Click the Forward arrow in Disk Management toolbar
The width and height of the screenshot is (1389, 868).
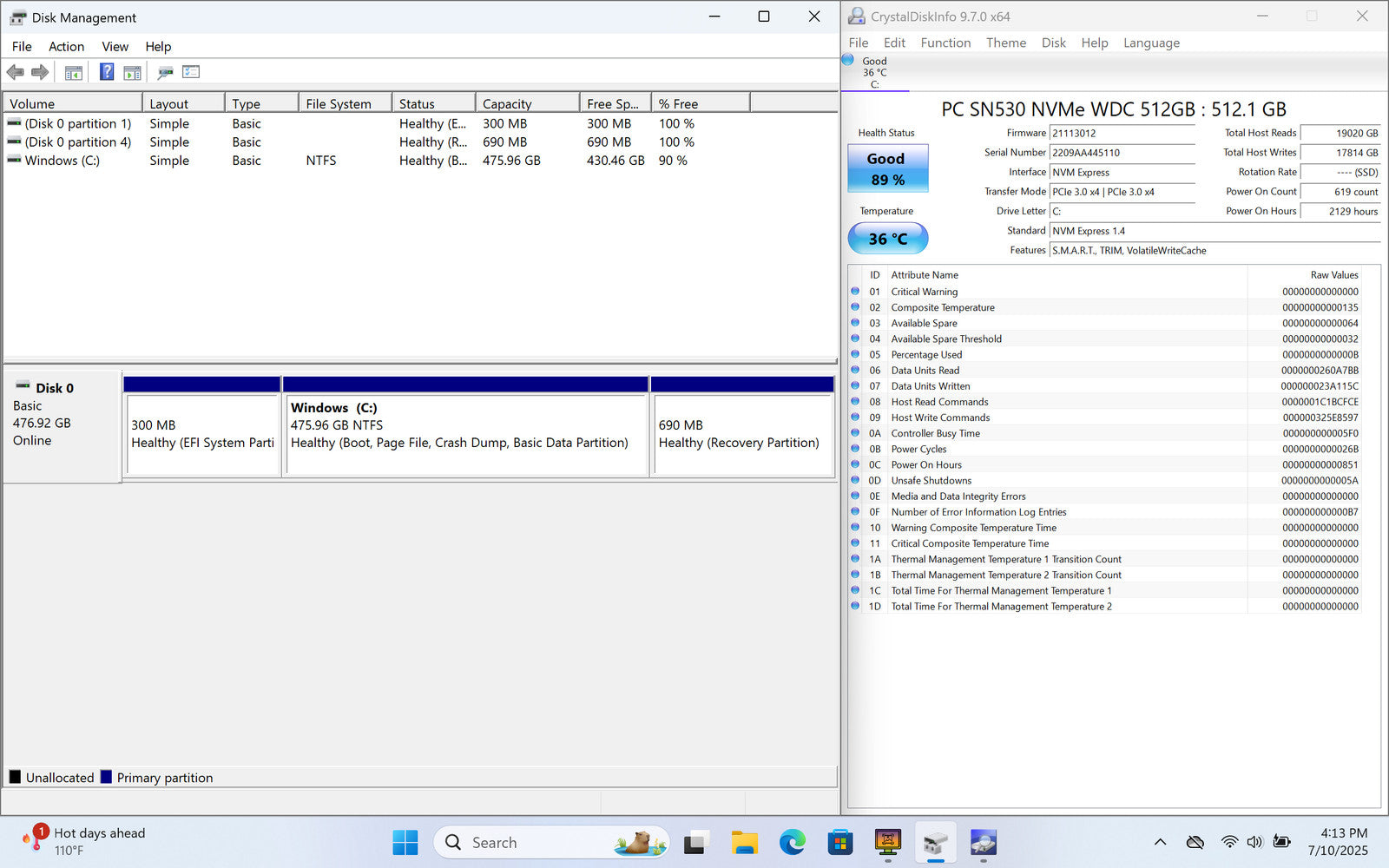40,72
